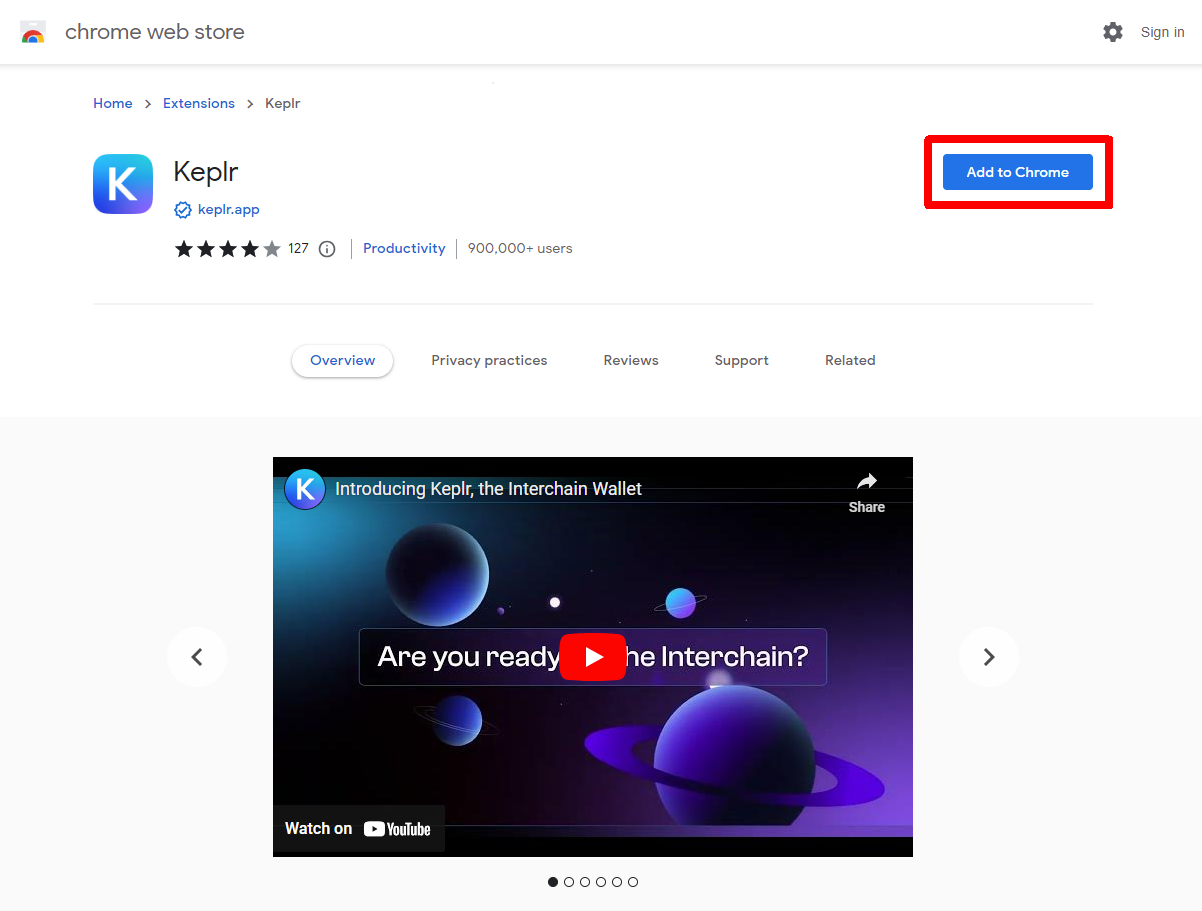The width and height of the screenshot is (1202, 911).
Task: Click the Chrome Web Store rainbow logo
Action: [x=33, y=32]
